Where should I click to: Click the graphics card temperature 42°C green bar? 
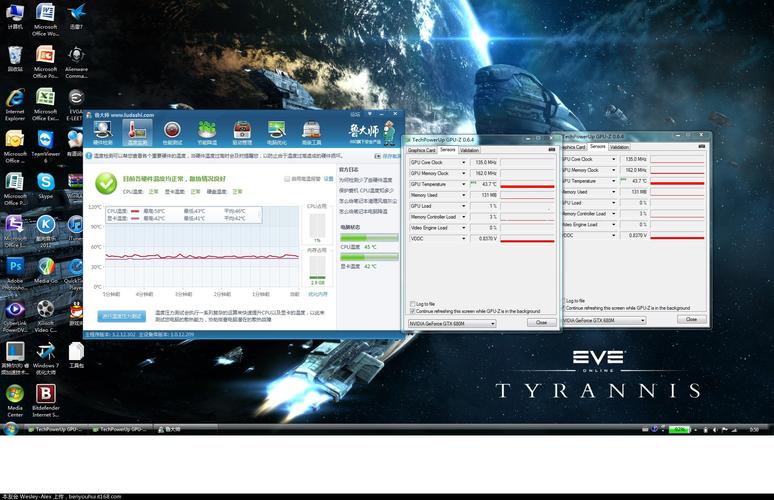pos(369,257)
